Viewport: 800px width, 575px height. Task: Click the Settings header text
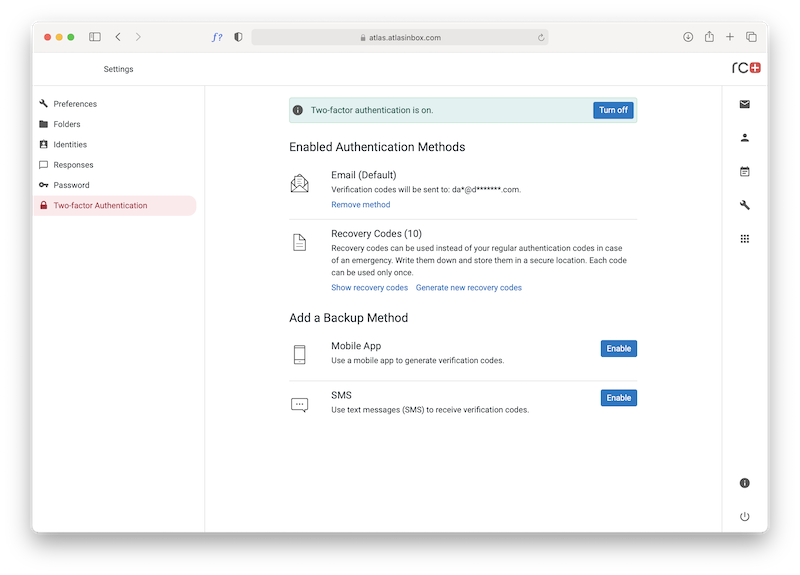point(118,69)
